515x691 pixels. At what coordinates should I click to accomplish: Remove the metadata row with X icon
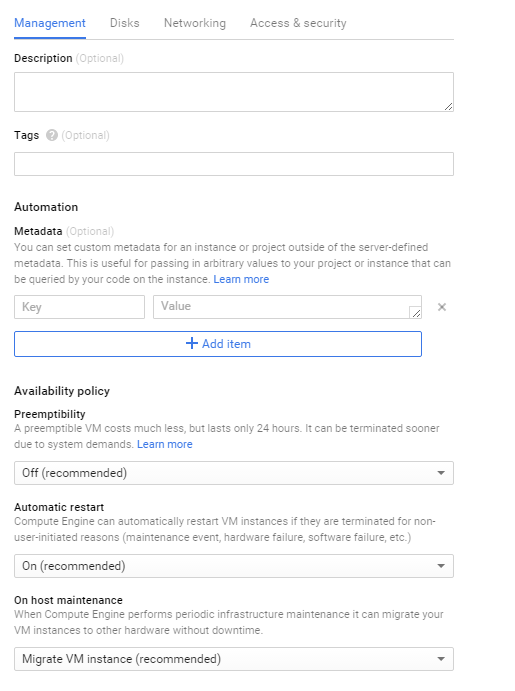tap(442, 307)
